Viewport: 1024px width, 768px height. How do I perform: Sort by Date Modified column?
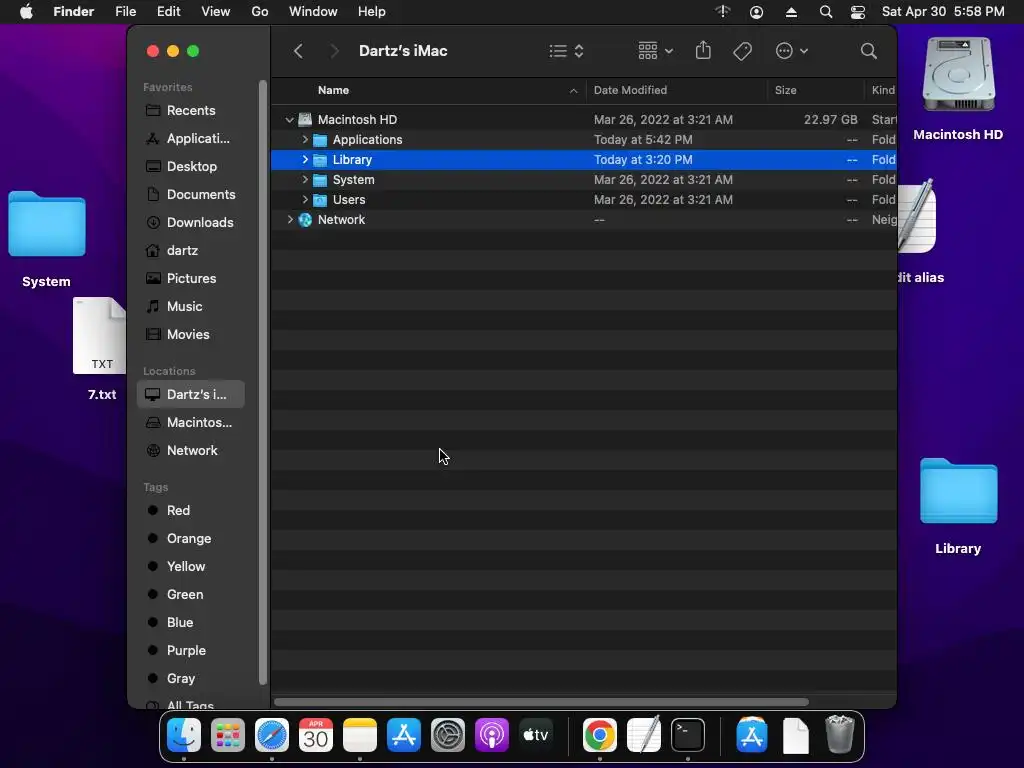[677, 90]
